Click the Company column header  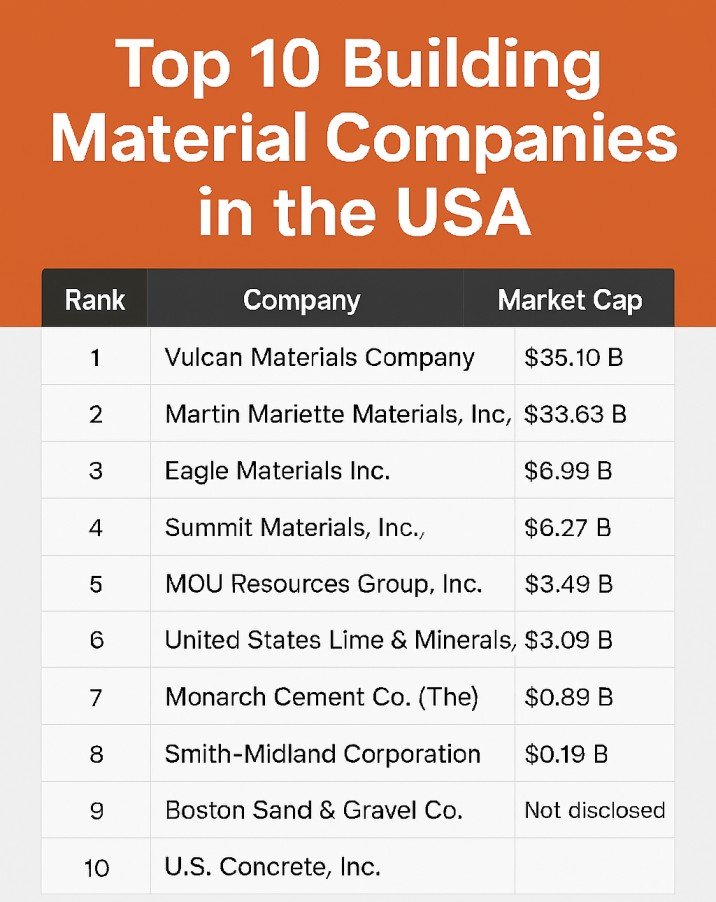point(302,300)
